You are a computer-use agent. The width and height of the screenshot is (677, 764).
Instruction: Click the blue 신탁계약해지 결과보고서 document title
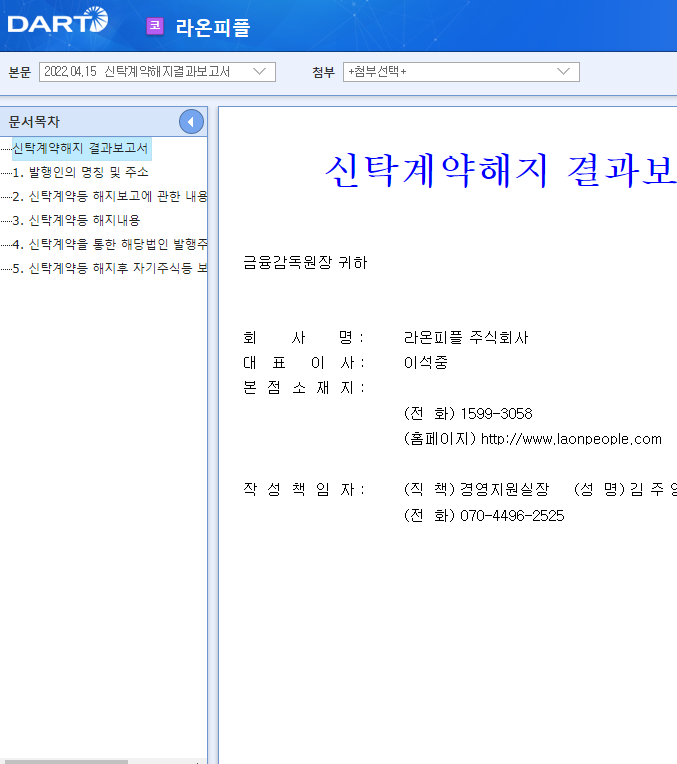tap(501, 171)
